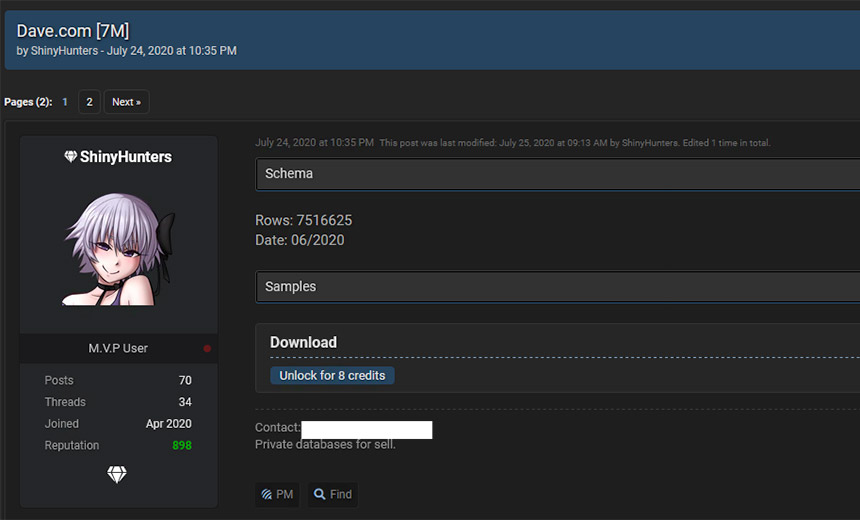Unlock download for 8 credits
This screenshot has width=860, height=520.
332,376
